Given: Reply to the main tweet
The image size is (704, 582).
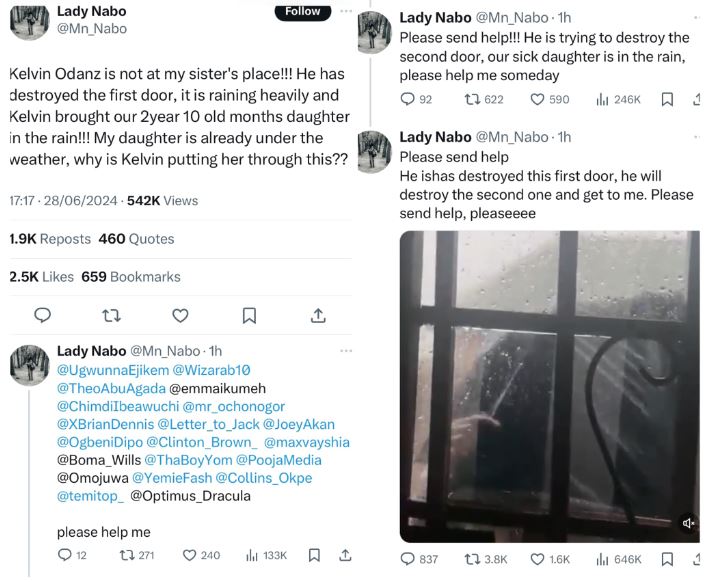Looking at the screenshot, I should pos(43,315).
